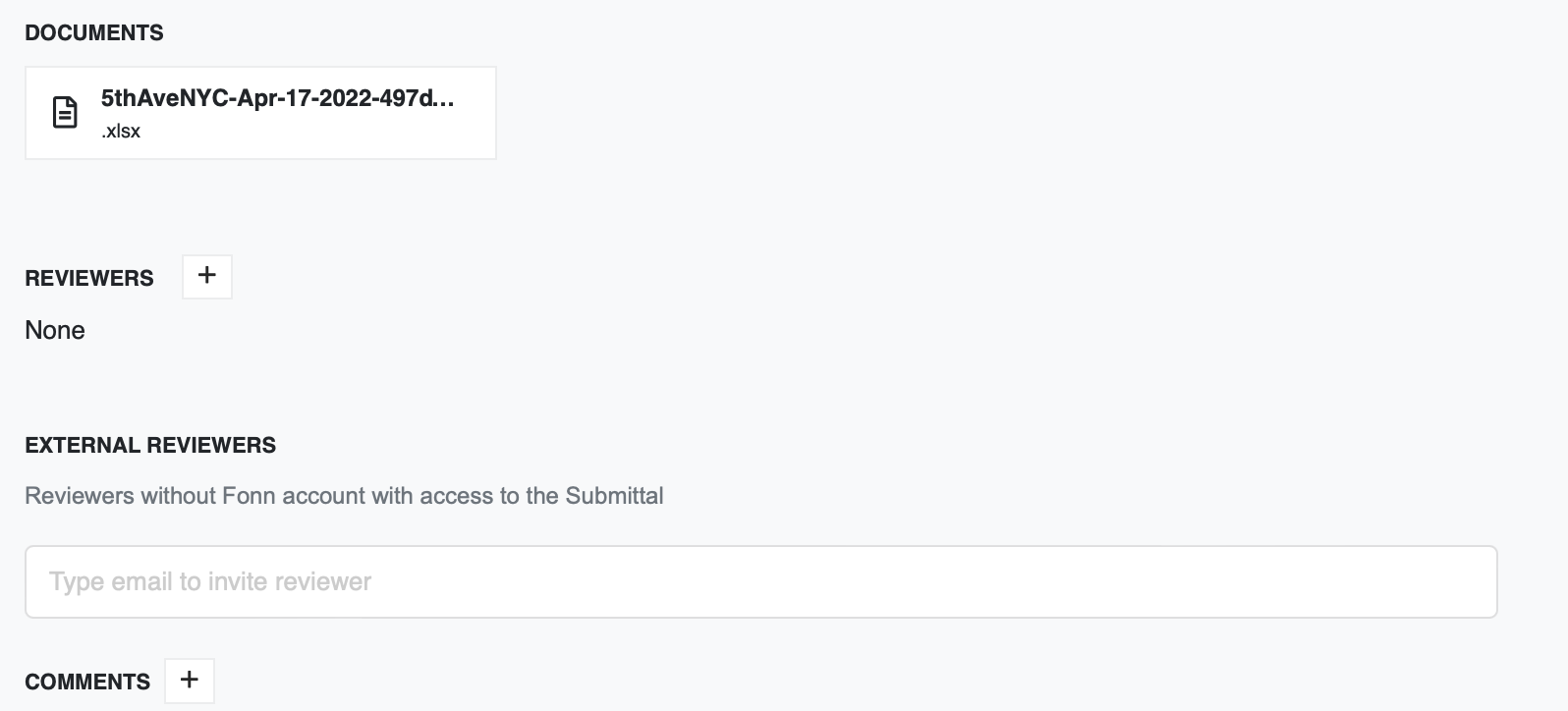Add a reviewer with the plus button
The height and width of the screenshot is (711, 1568).
(207, 277)
